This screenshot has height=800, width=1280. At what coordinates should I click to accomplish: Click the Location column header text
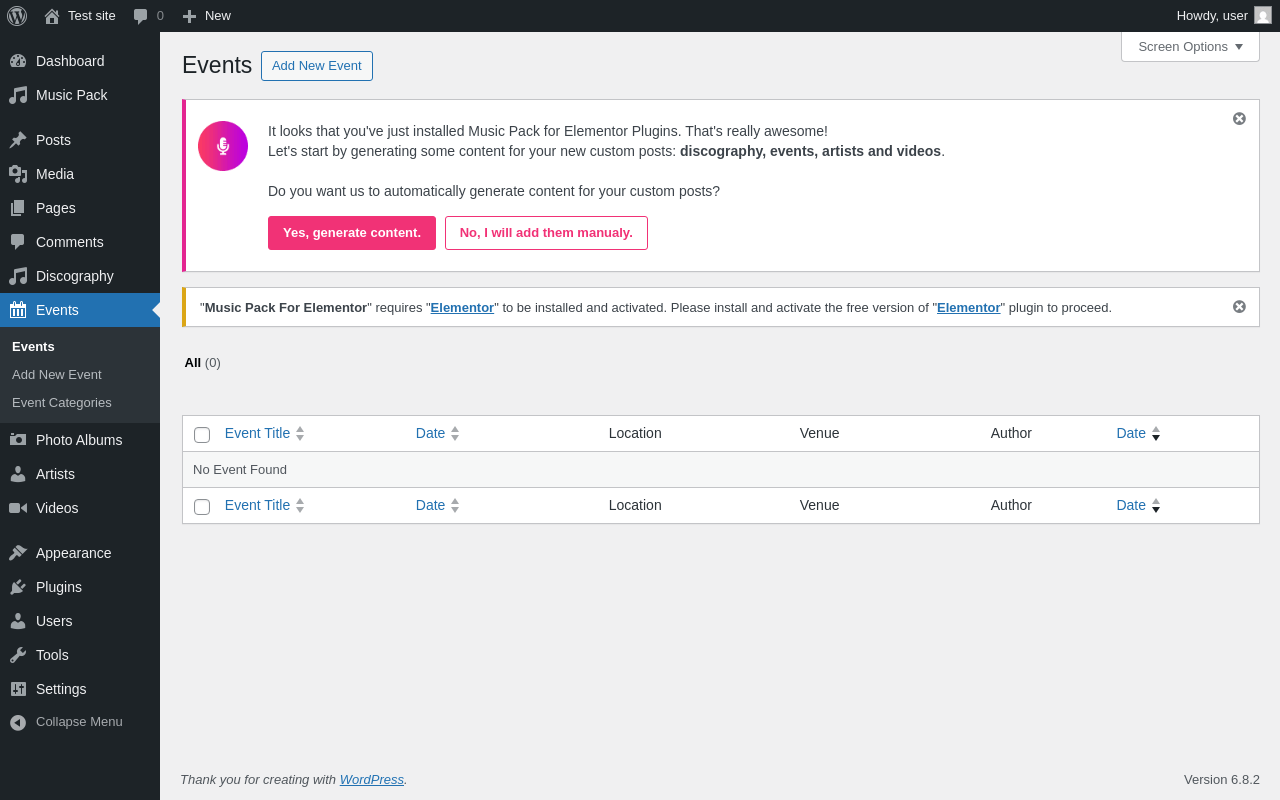tap(635, 433)
